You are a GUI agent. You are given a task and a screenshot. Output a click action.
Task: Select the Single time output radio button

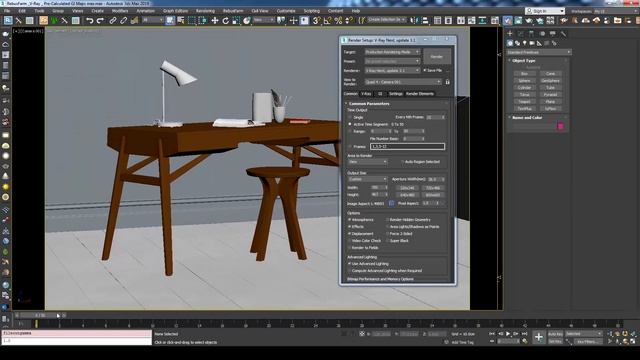click(x=350, y=117)
